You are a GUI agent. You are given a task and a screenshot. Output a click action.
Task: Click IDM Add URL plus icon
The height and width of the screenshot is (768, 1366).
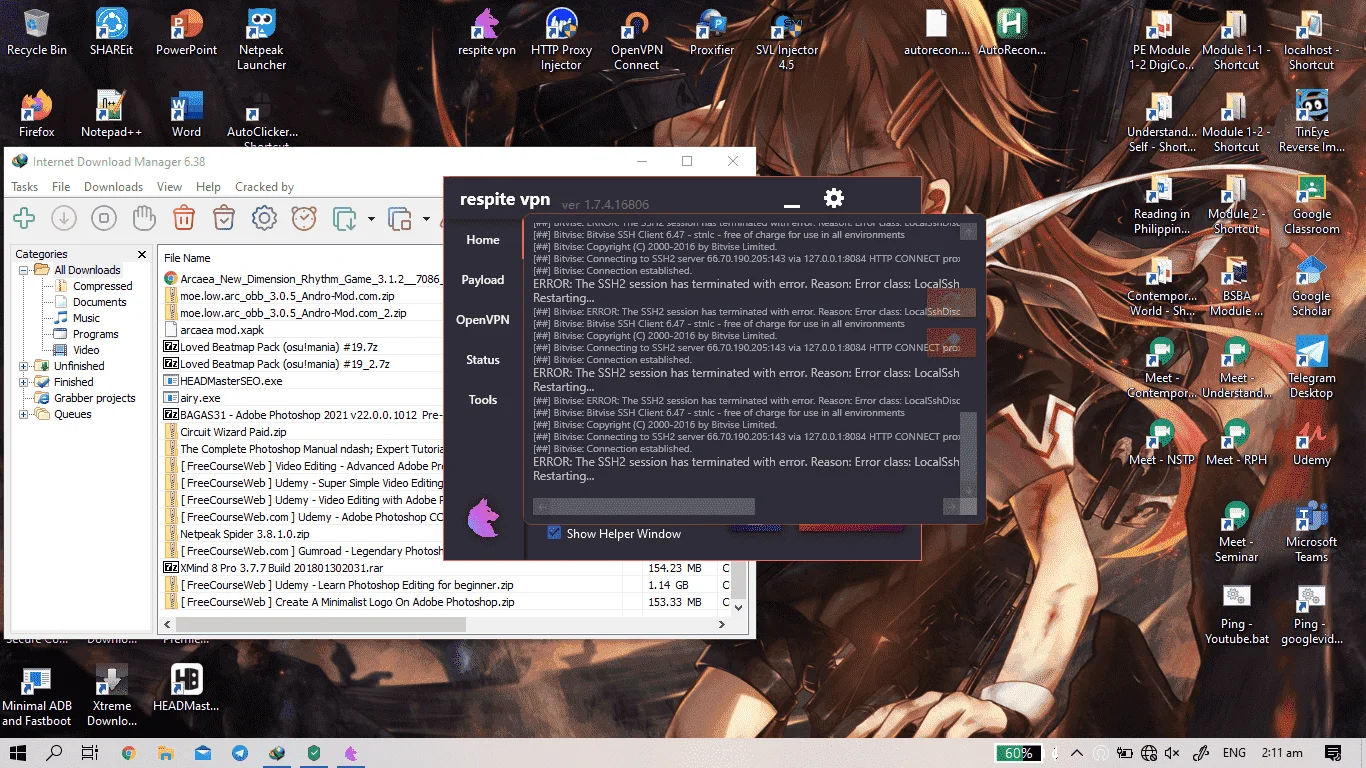pos(24,218)
